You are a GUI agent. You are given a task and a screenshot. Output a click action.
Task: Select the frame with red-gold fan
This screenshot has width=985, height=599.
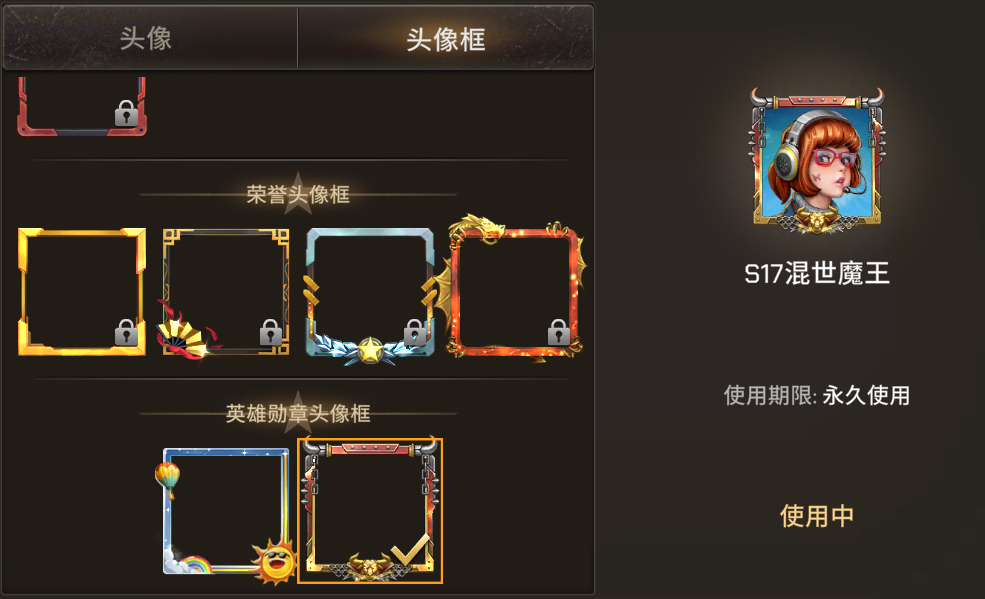pyautogui.click(x=225, y=293)
